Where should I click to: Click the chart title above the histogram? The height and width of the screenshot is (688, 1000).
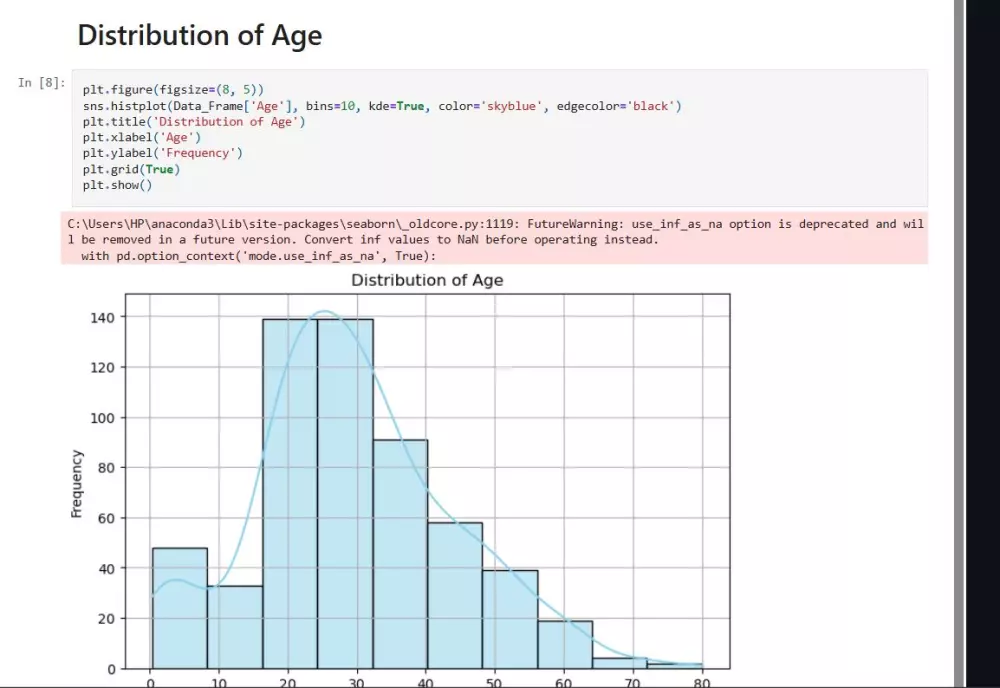click(427, 281)
